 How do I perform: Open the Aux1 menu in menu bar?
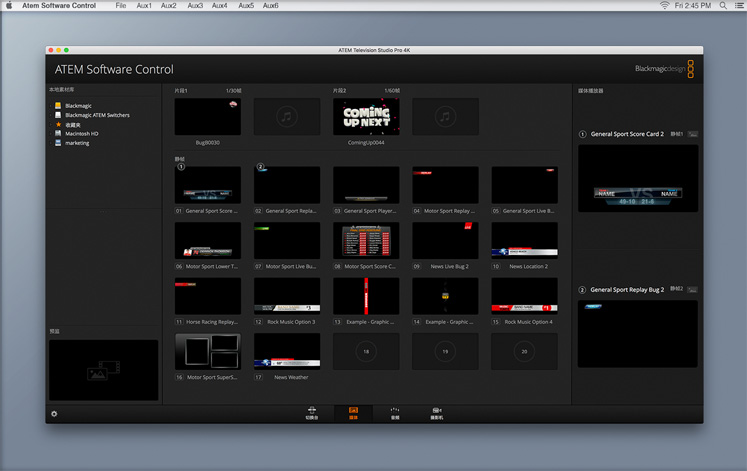[144, 6]
